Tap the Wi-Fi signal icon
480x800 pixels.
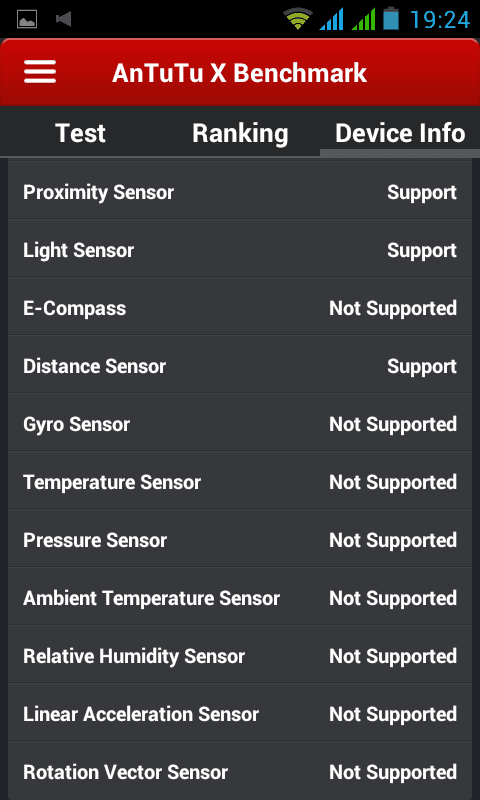pyautogui.click(x=298, y=19)
